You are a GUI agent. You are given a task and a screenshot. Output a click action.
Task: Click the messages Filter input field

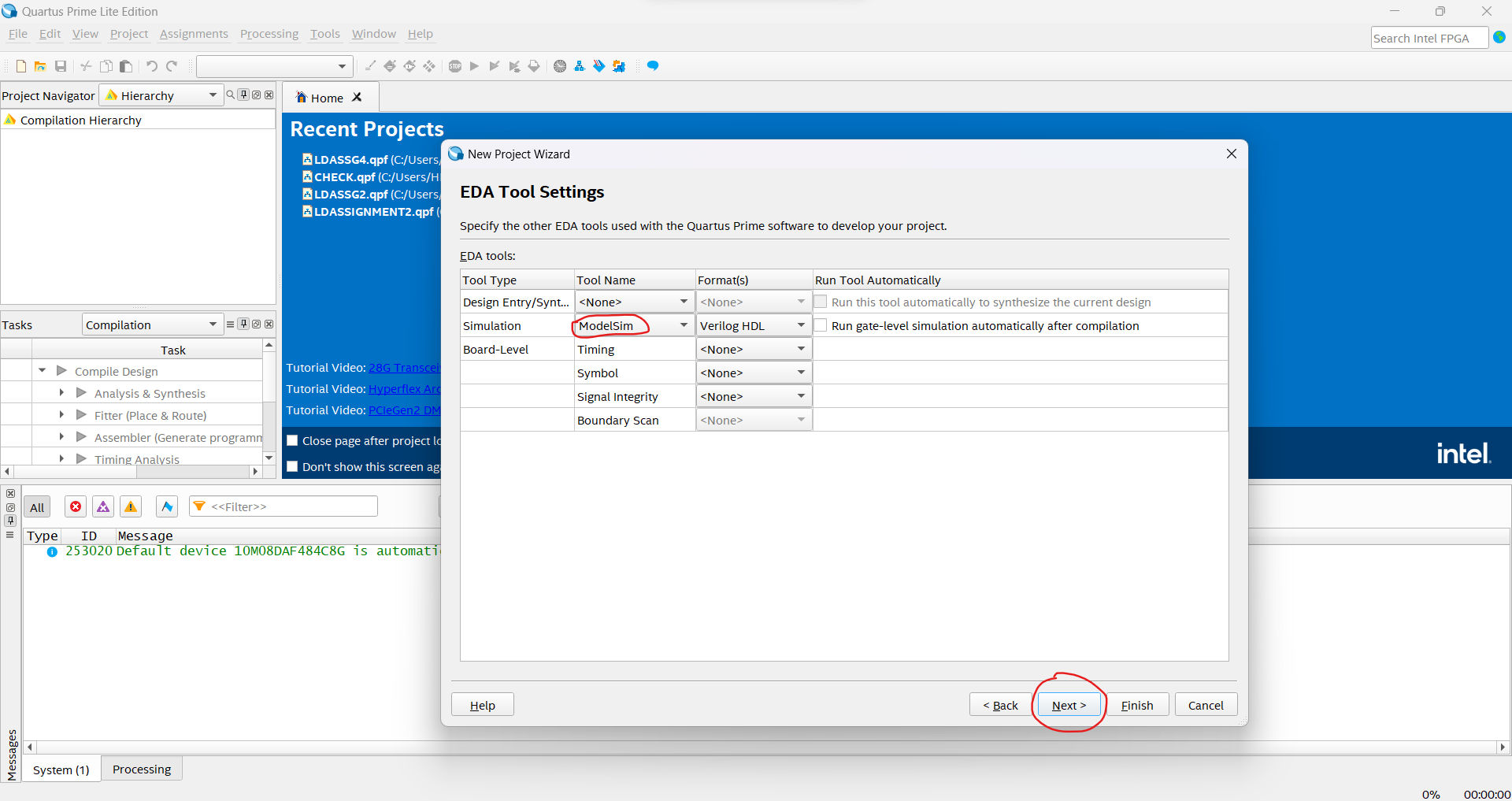pyautogui.click(x=283, y=506)
